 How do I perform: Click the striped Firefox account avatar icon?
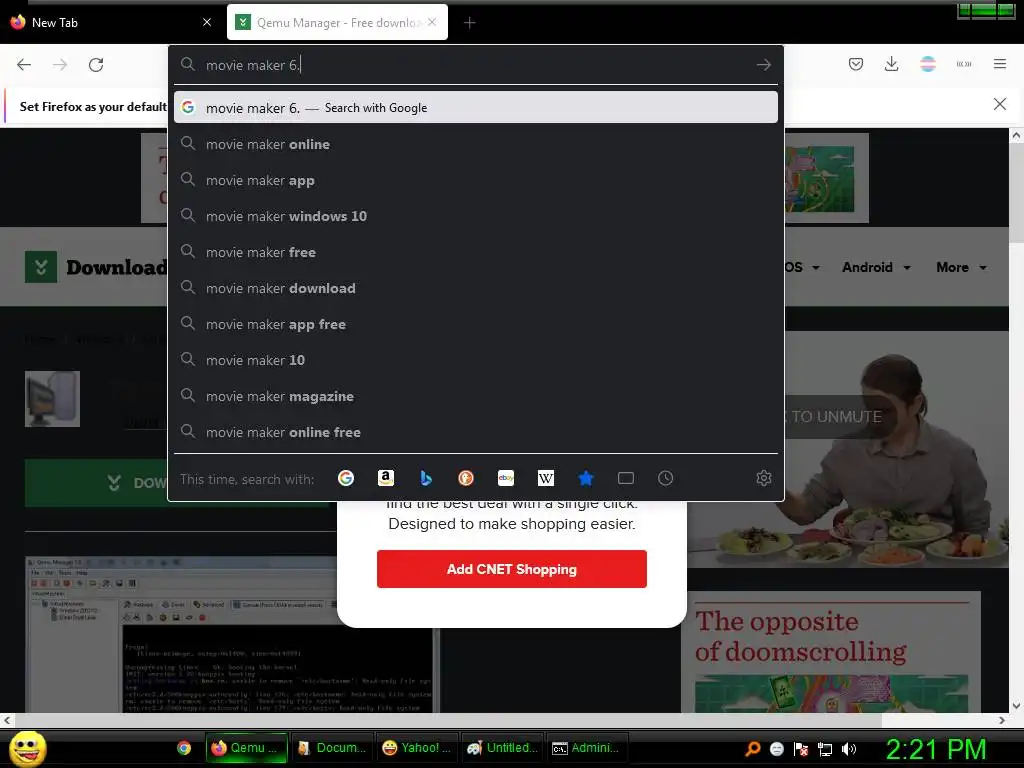(927, 64)
